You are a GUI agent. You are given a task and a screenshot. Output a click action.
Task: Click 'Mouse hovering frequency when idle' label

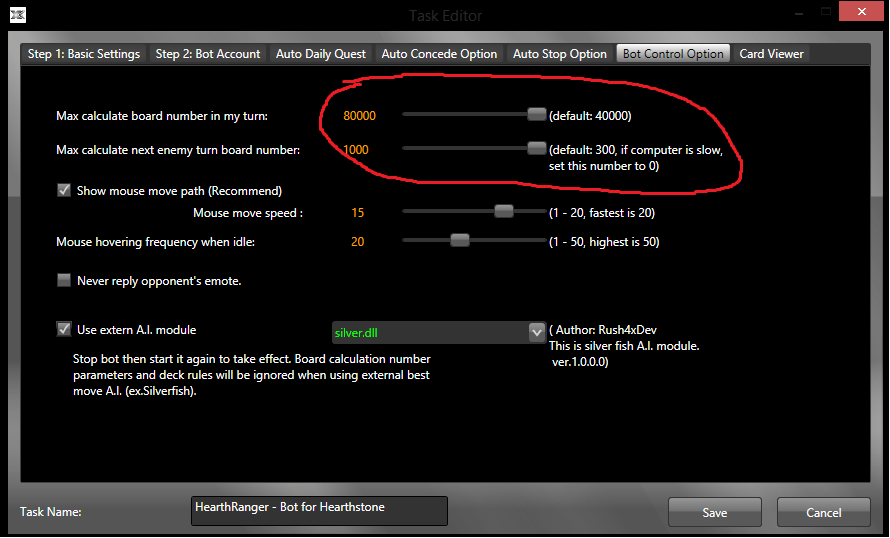click(156, 242)
